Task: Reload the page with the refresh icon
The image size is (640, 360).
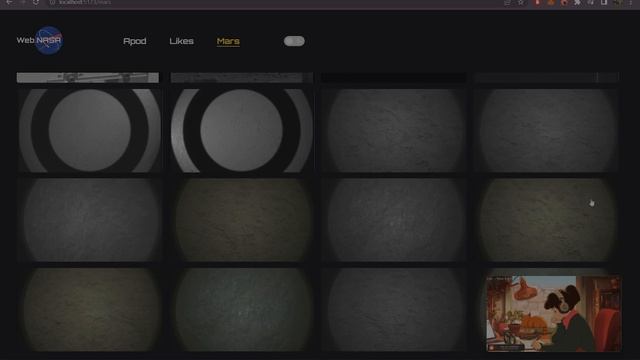Action: point(36,2)
